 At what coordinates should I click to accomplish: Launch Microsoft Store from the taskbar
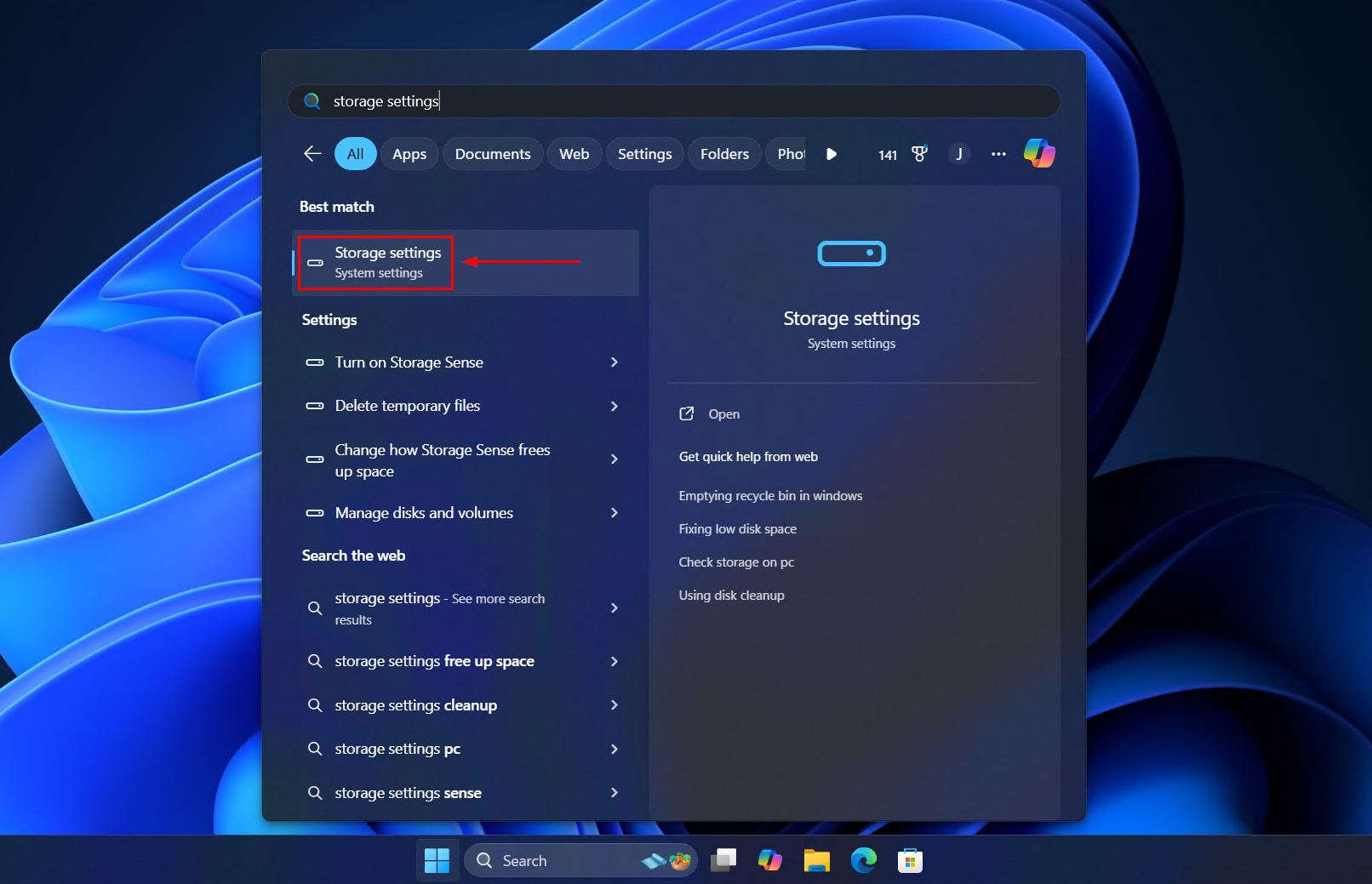tap(910, 860)
